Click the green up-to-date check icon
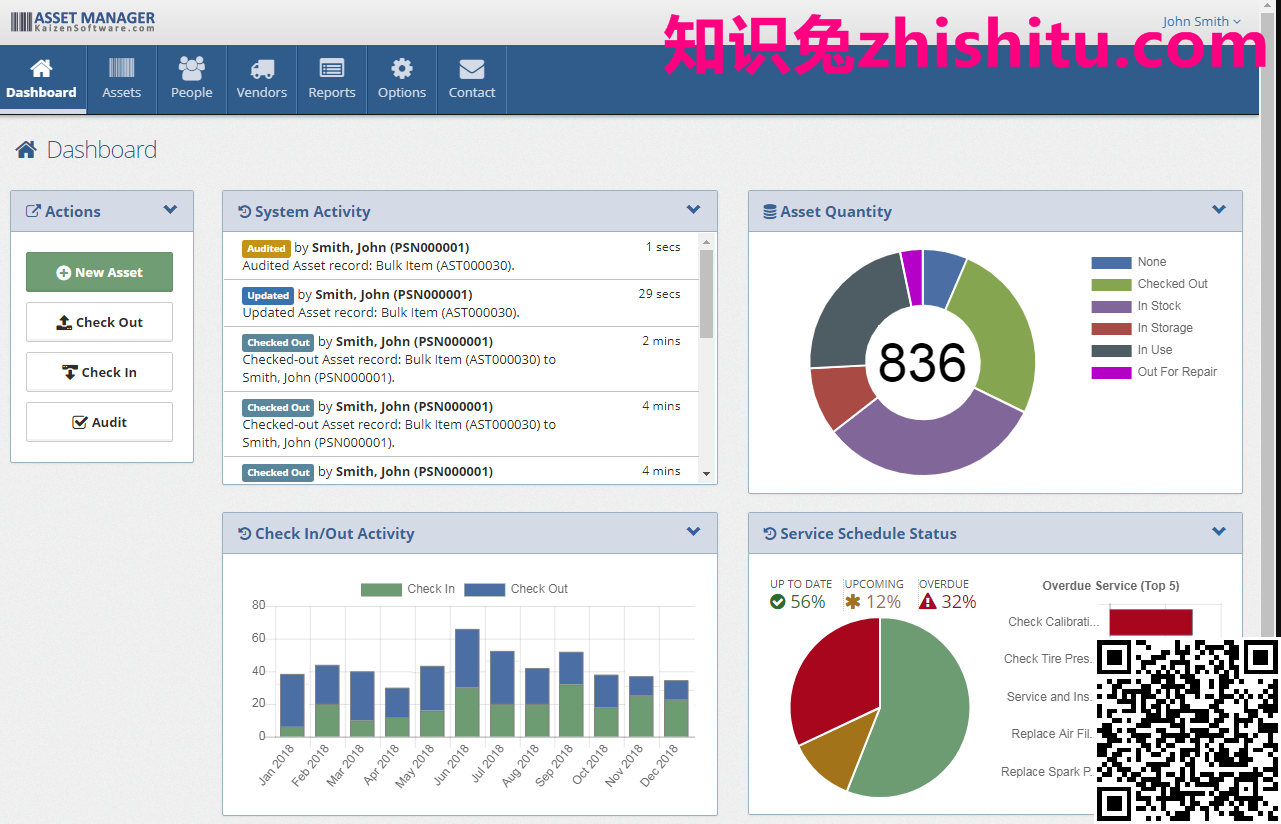This screenshot has height=824, width=1281. (x=778, y=601)
